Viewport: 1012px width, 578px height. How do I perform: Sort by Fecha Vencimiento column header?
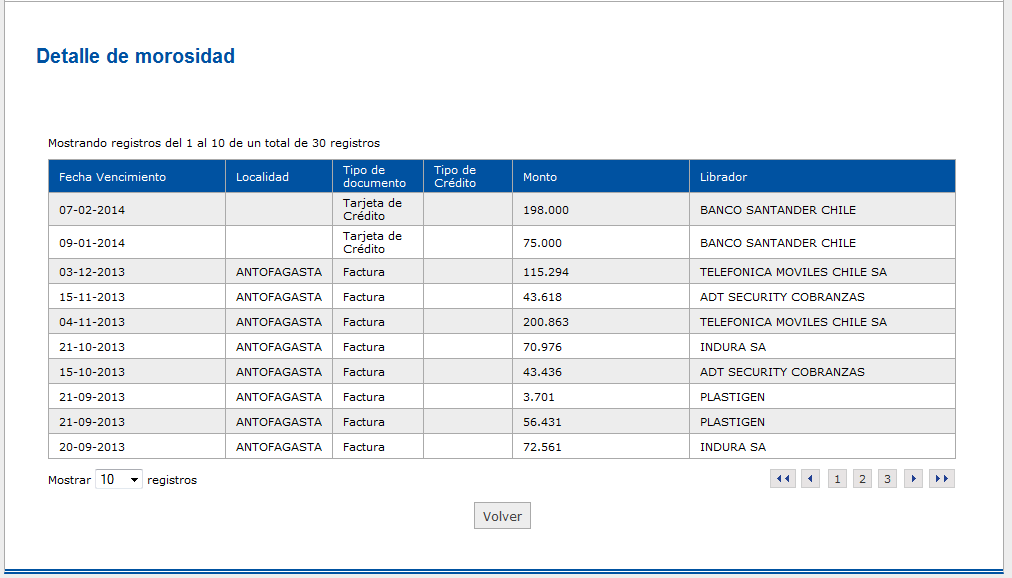137,177
